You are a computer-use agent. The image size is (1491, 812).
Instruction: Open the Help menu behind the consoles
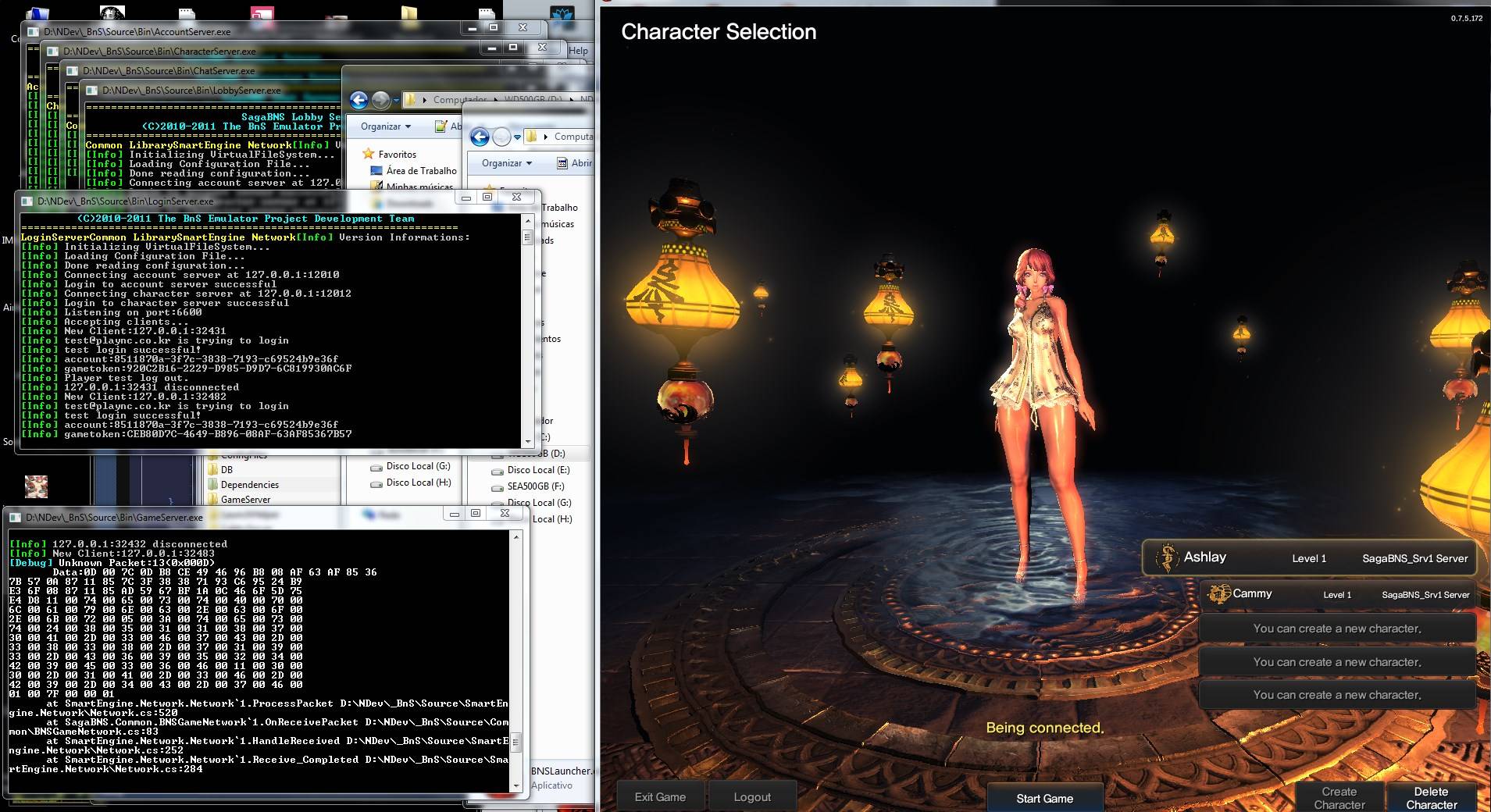(578, 51)
